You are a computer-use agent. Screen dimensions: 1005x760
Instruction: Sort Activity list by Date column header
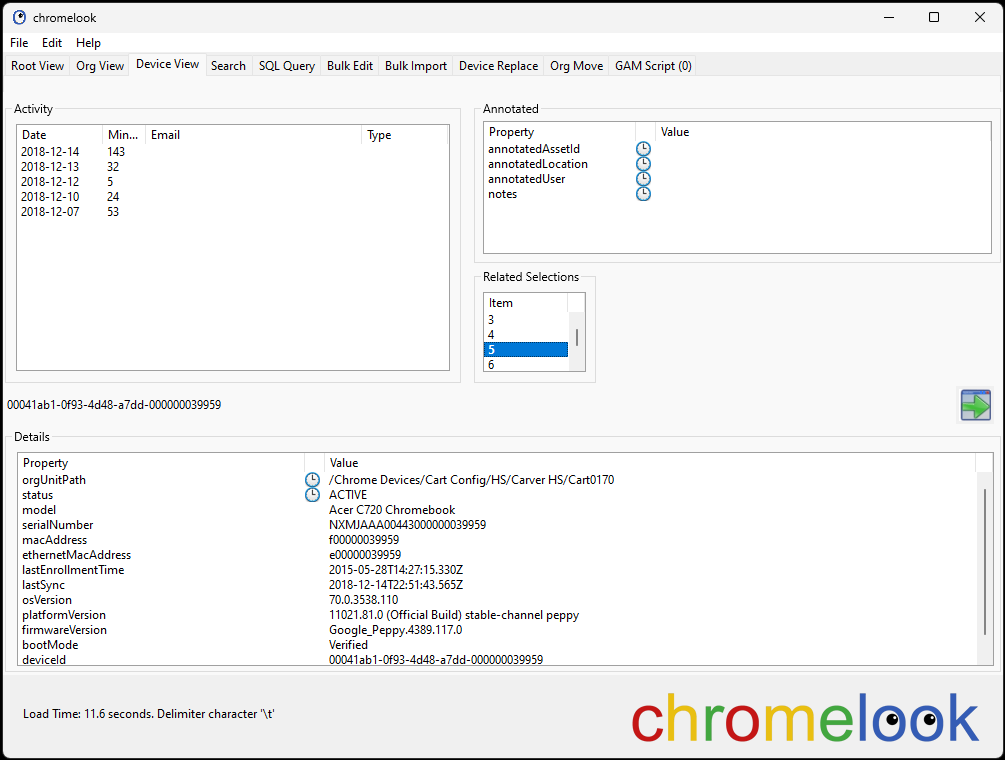coord(60,135)
